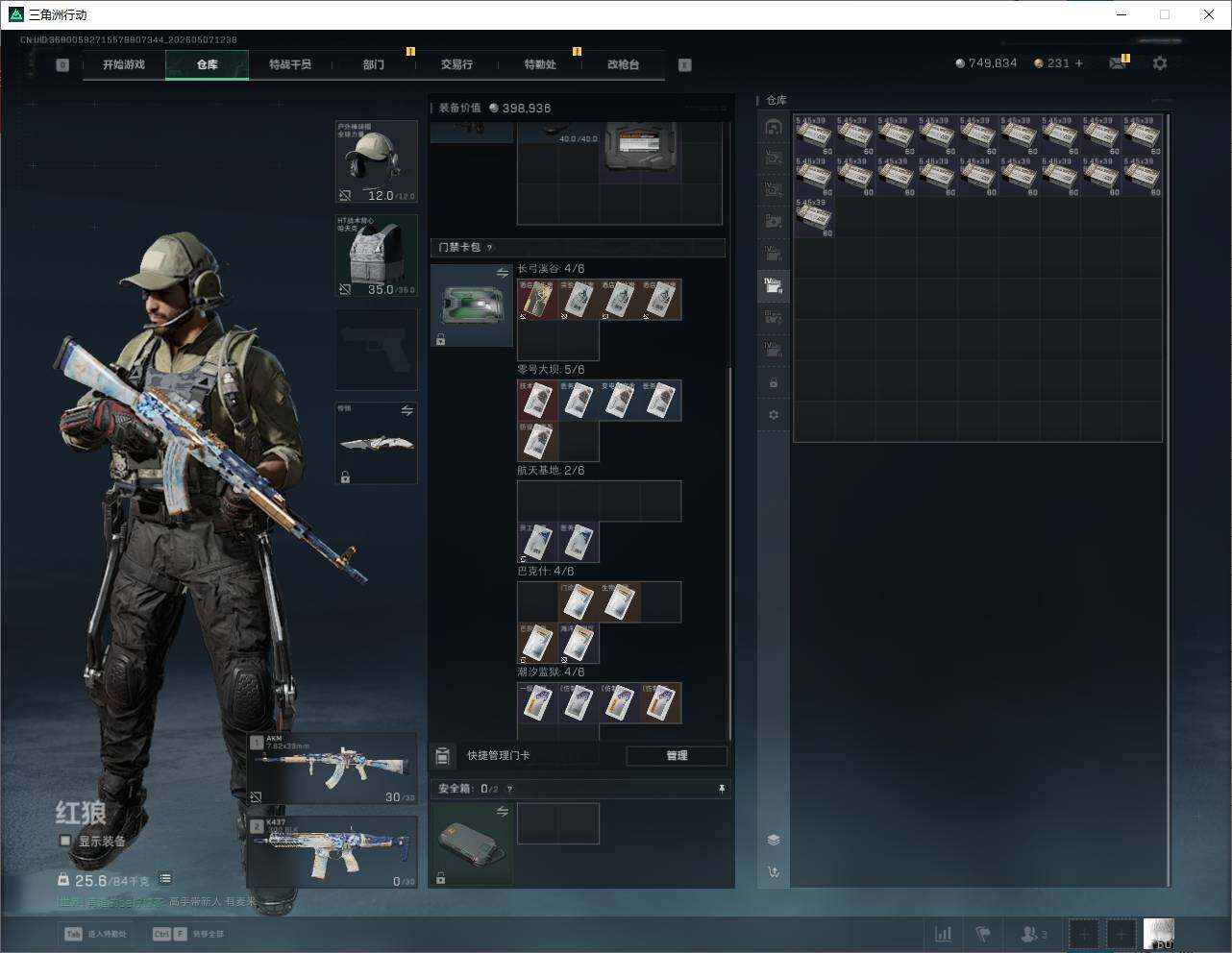Click the plus next to 231 currency
Viewport: 1232px width, 953px height.
point(1079,63)
